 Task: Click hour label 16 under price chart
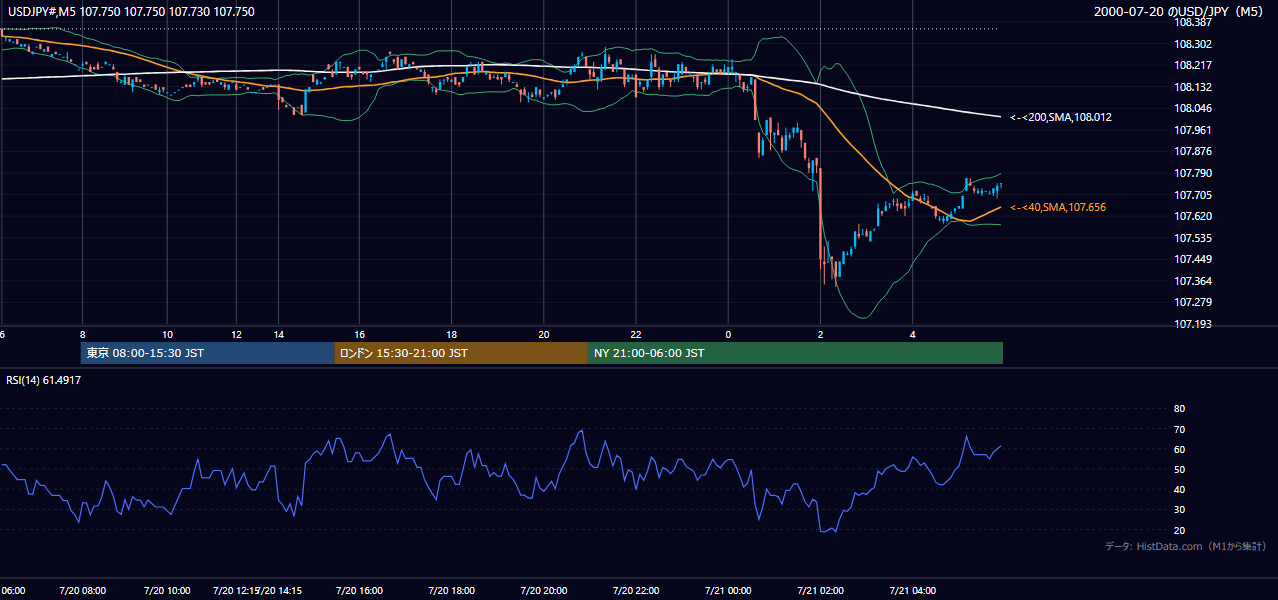click(359, 334)
